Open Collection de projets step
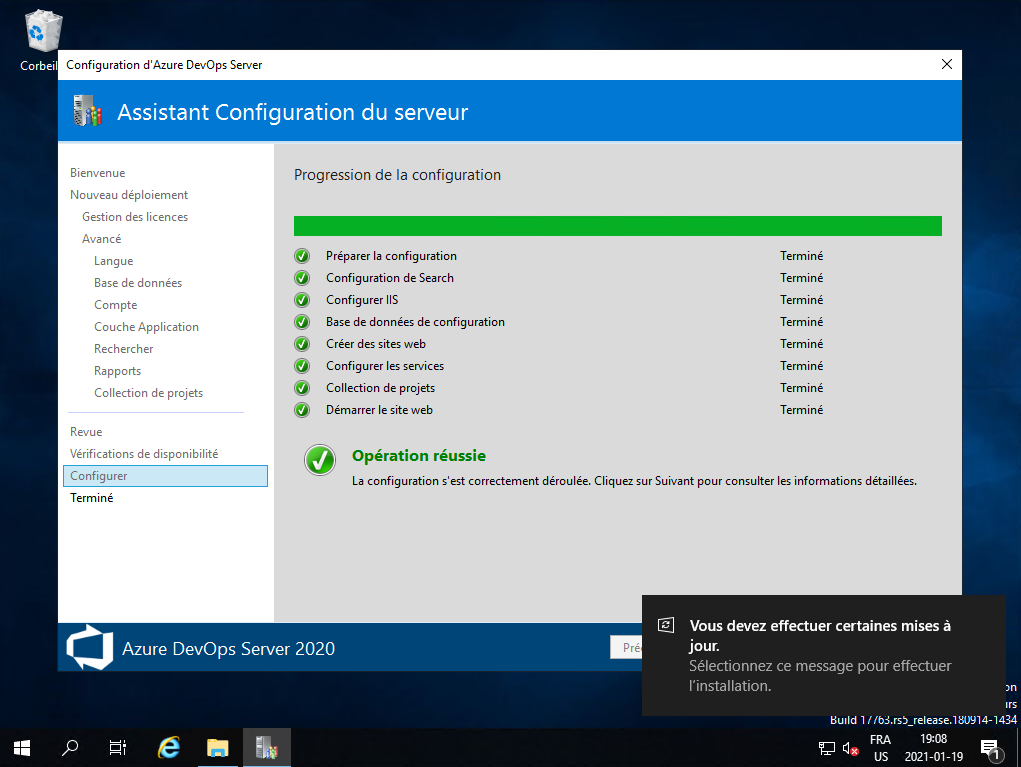Screen dimensions: 1021x767 (x=148, y=393)
